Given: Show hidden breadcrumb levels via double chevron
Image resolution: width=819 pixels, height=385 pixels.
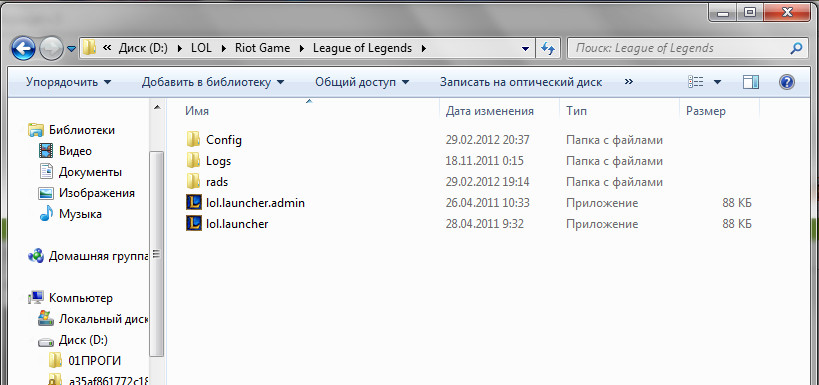Looking at the screenshot, I should pyautogui.click(x=107, y=49).
